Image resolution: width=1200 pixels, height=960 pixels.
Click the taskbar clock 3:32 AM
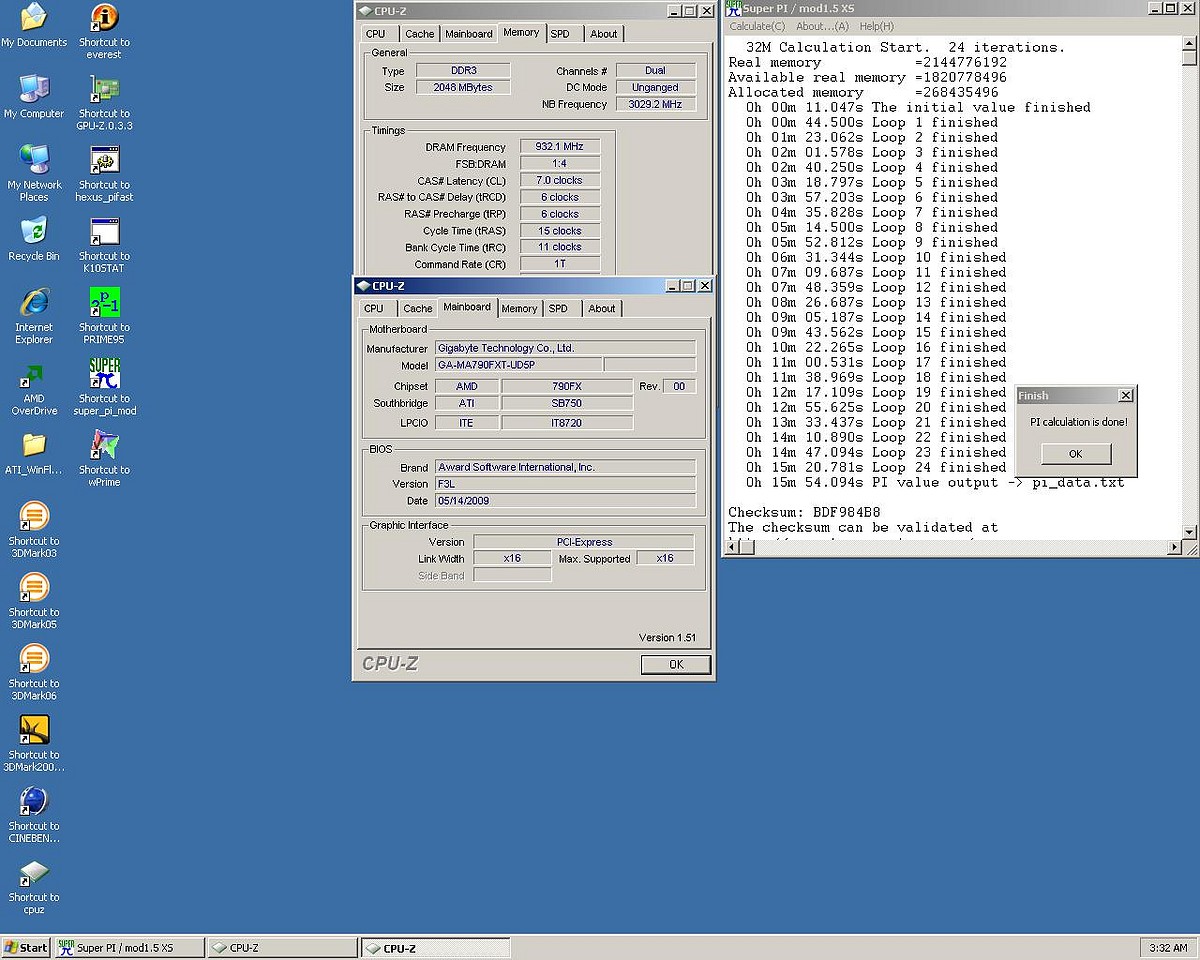click(1167, 948)
